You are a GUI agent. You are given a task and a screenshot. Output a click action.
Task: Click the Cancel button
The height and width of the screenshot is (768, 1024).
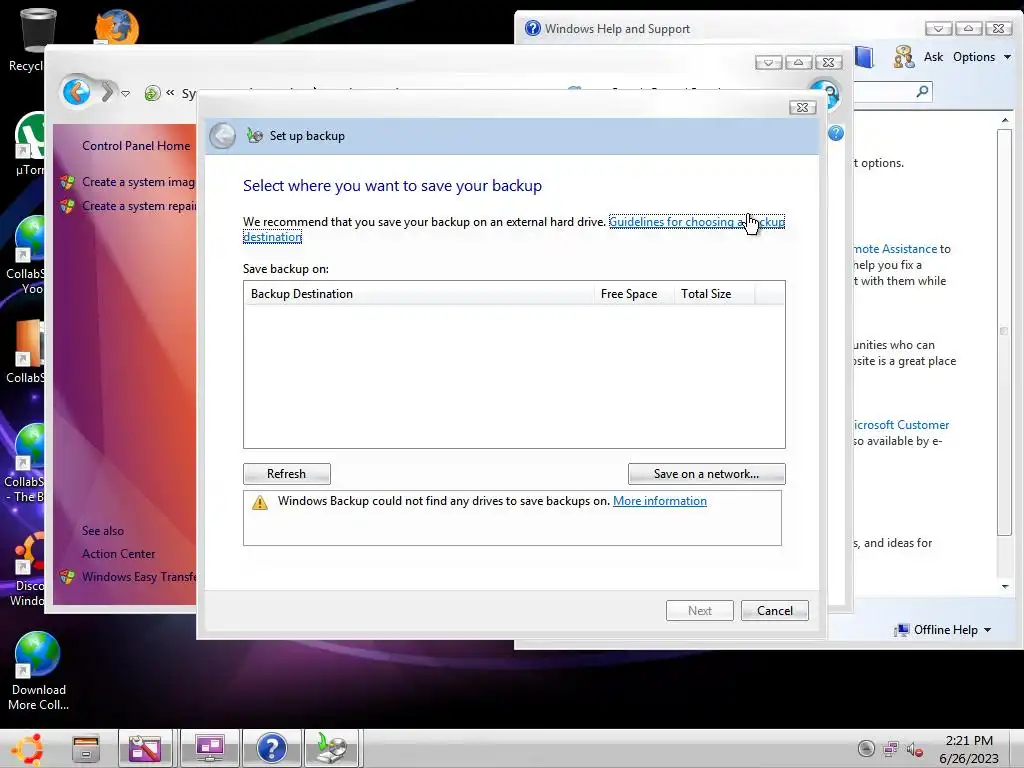pyautogui.click(x=775, y=611)
